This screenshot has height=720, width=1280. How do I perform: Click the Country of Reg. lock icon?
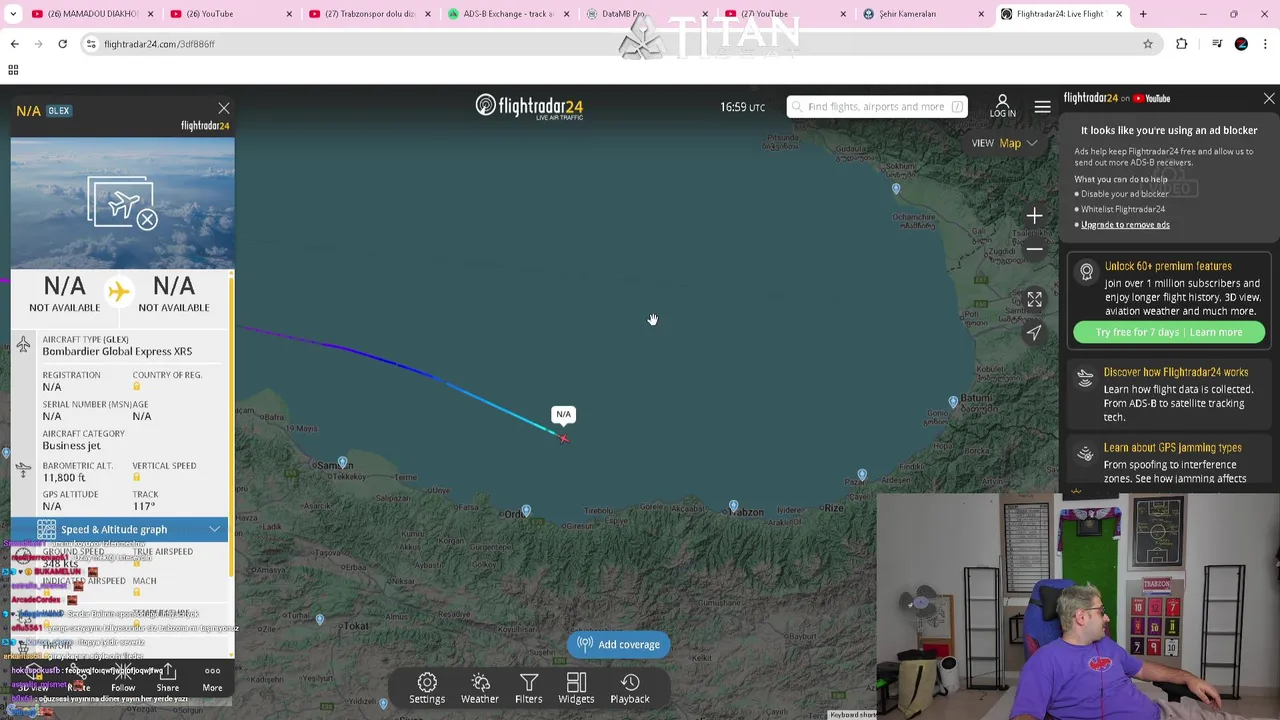tap(136, 387)
